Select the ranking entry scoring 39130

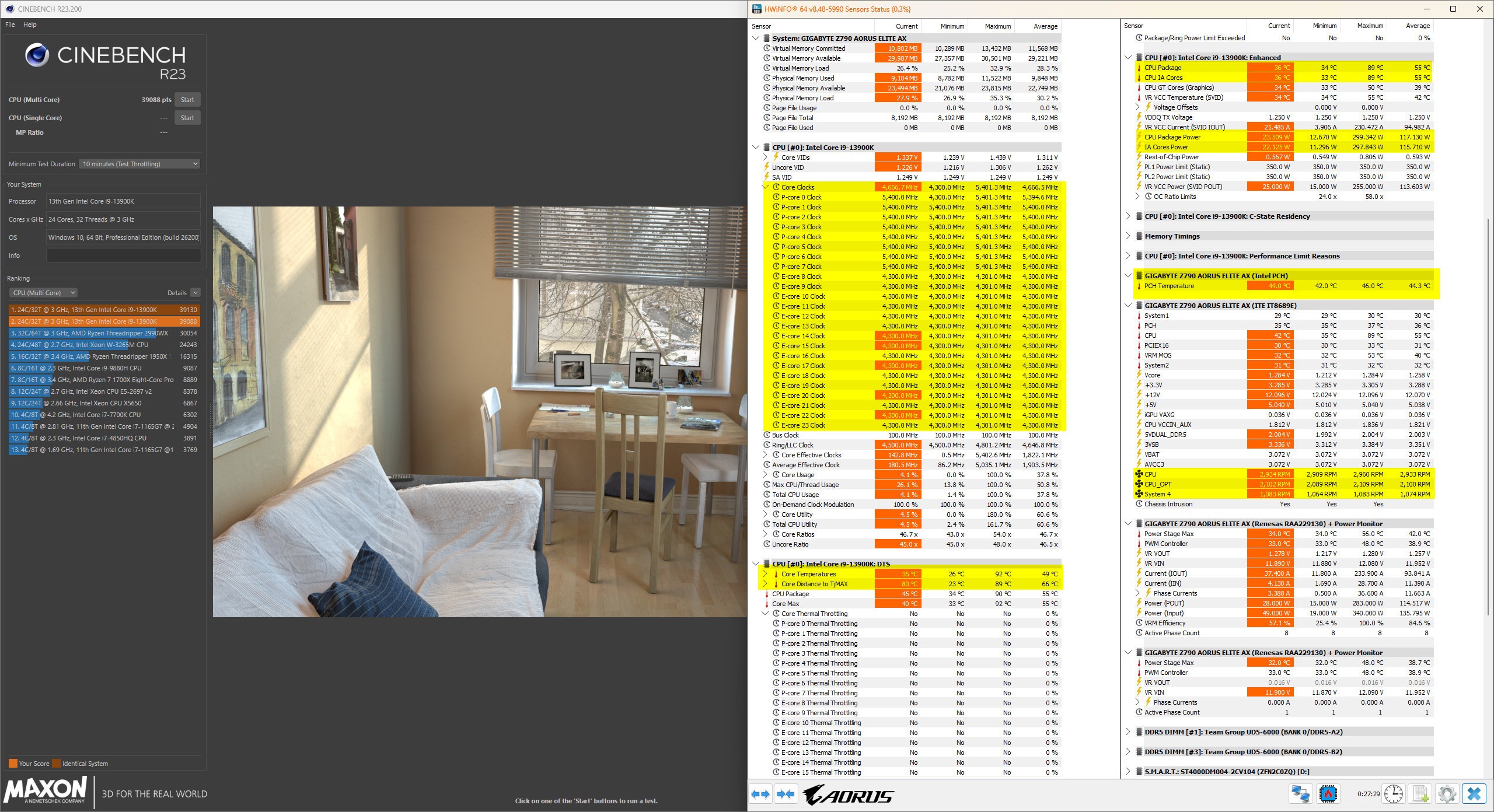[x=104, y=310]
